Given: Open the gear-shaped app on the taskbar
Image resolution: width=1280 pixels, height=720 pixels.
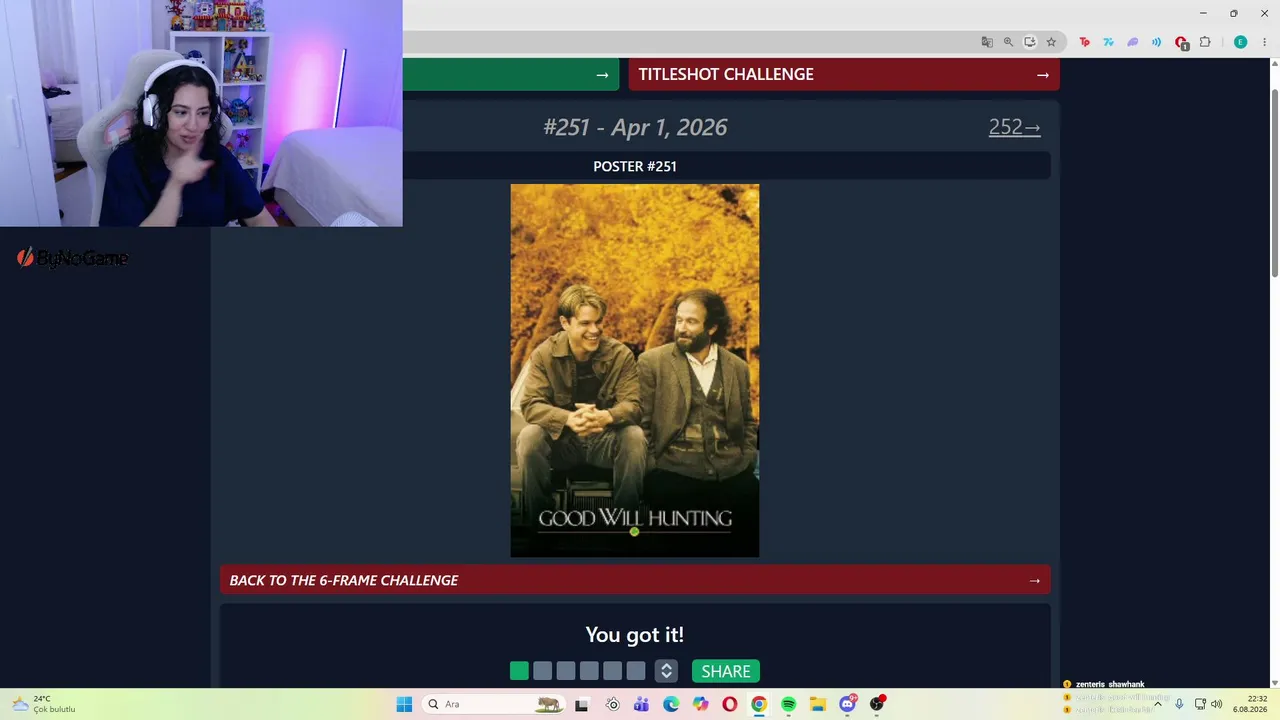Looking at the screenshot, I should (612, 704).
